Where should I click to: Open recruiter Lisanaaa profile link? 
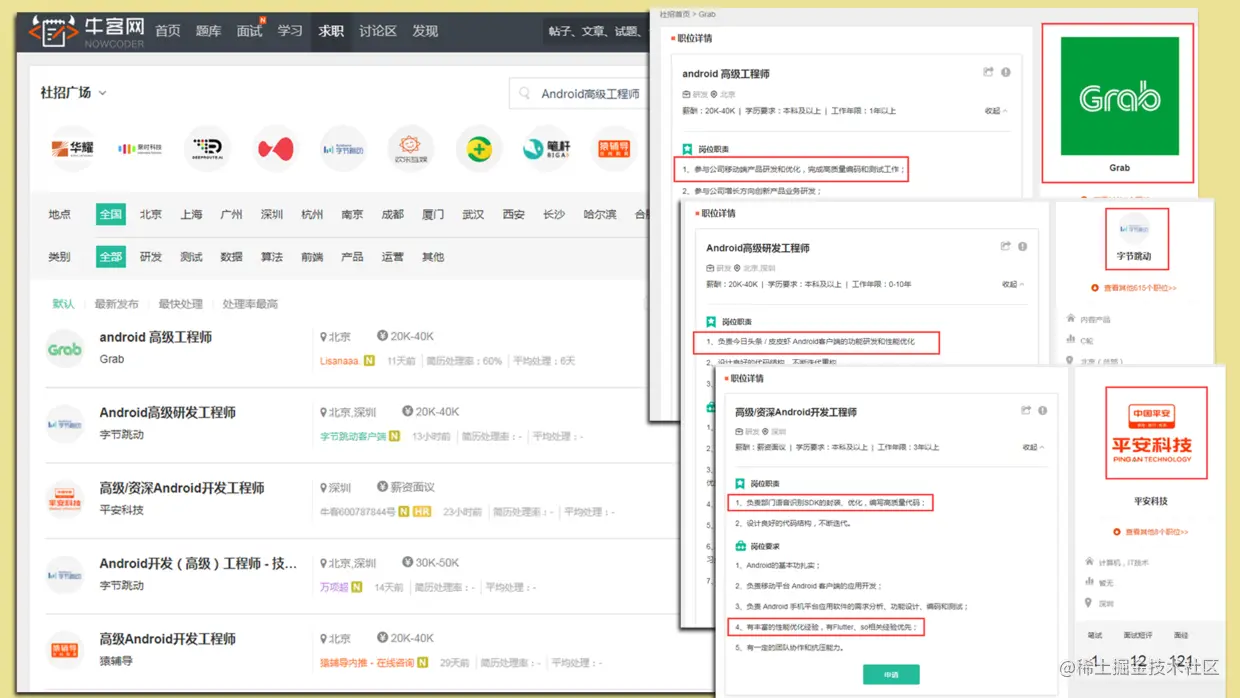339,361
